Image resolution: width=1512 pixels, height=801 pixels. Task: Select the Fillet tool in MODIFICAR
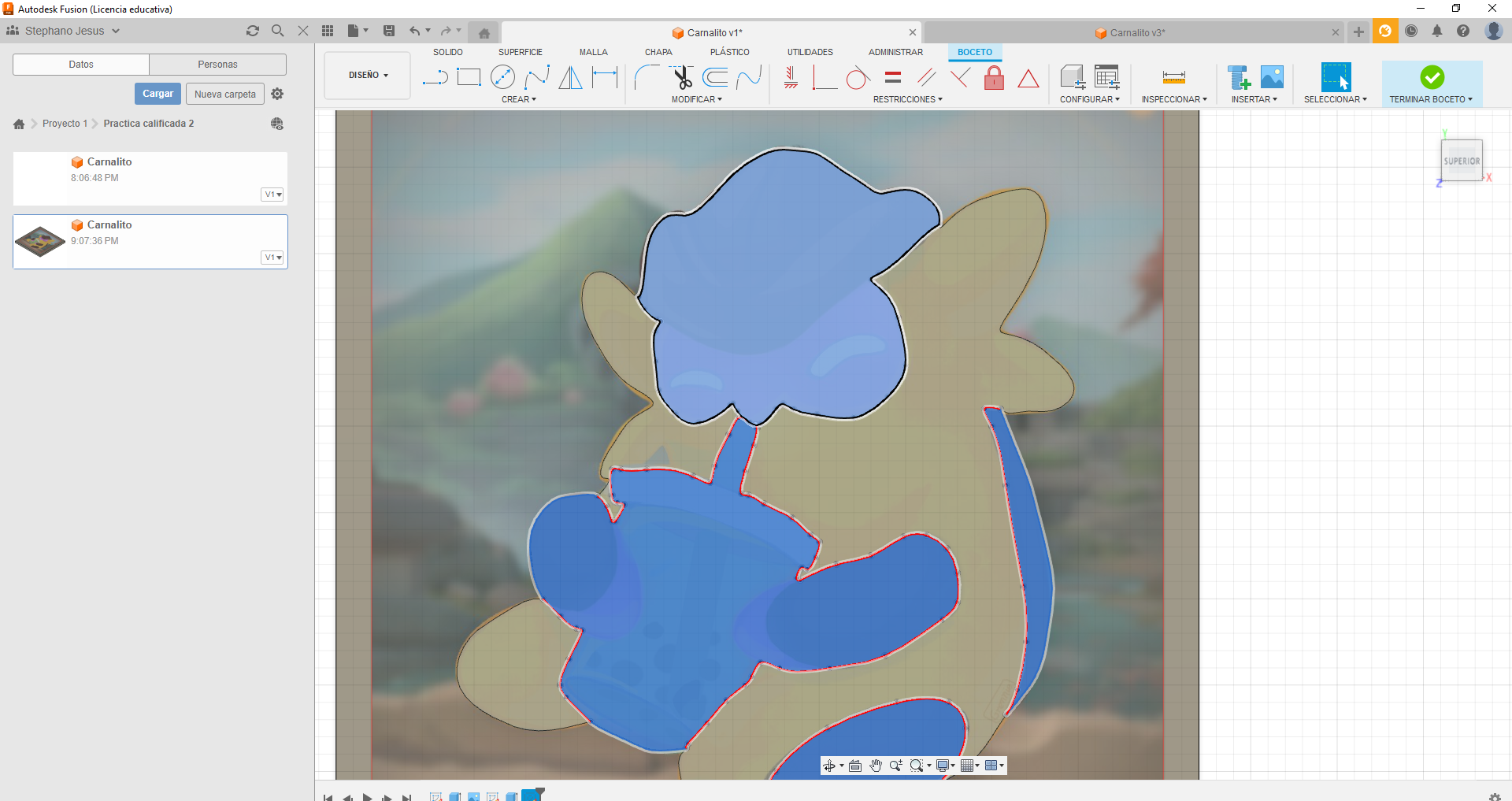[x=647, y=77]
